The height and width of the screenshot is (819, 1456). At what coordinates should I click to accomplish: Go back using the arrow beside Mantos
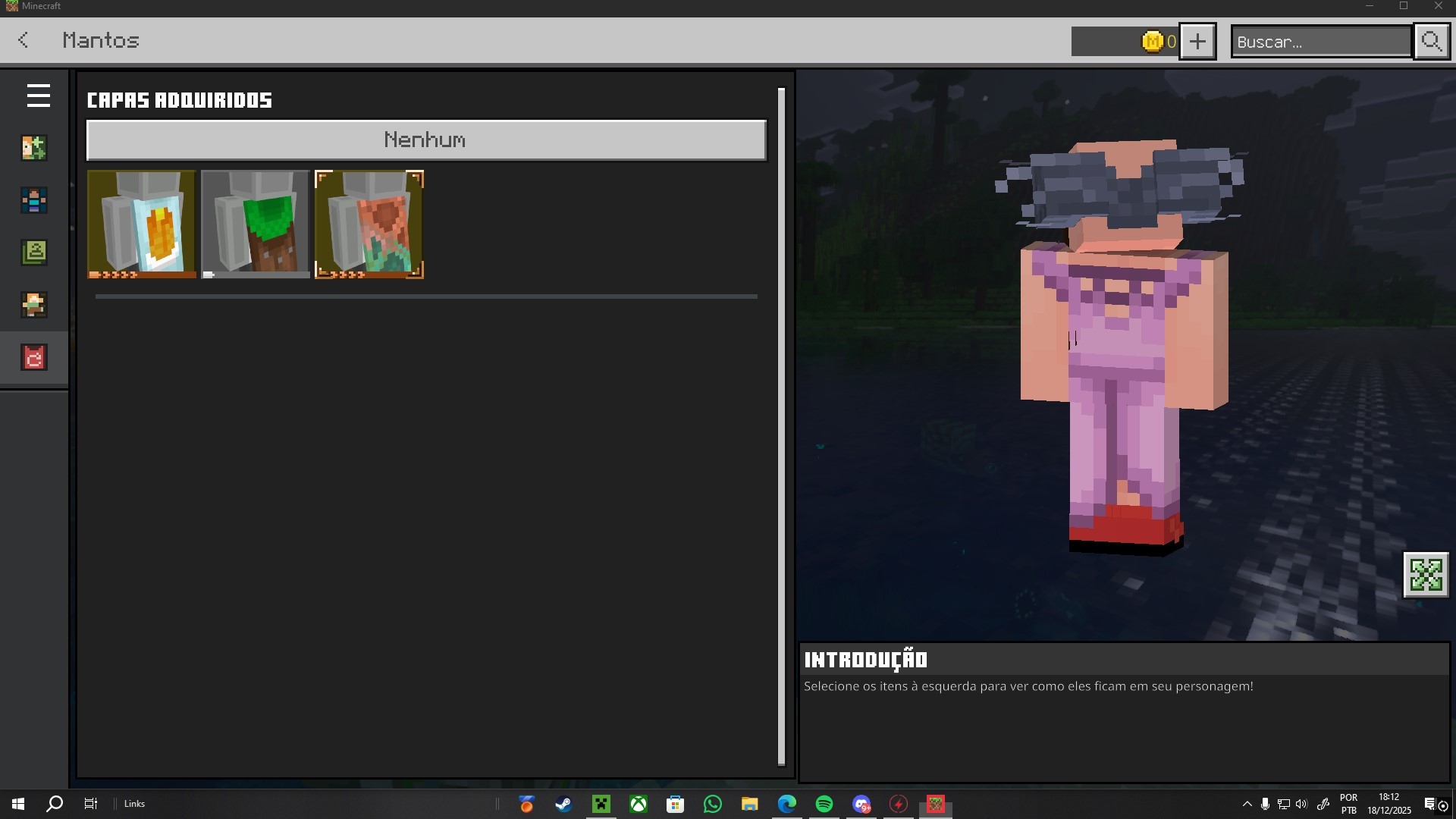click(24, 40)
